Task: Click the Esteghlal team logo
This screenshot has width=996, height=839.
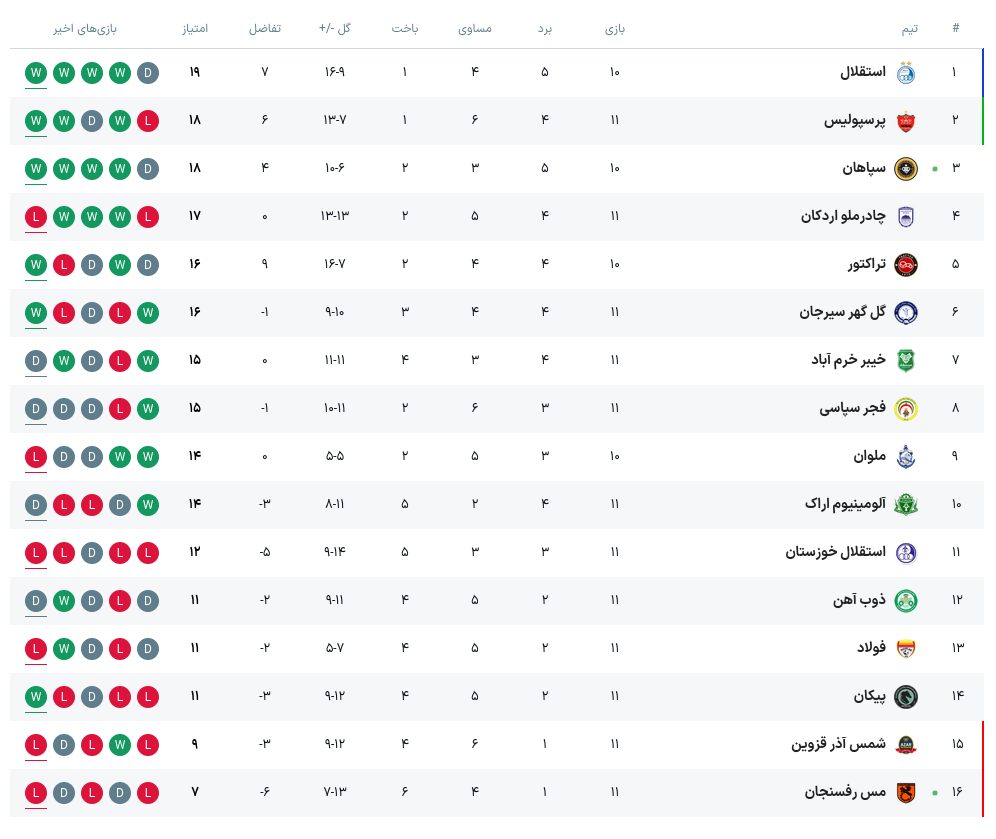Action: coord(905,73)
